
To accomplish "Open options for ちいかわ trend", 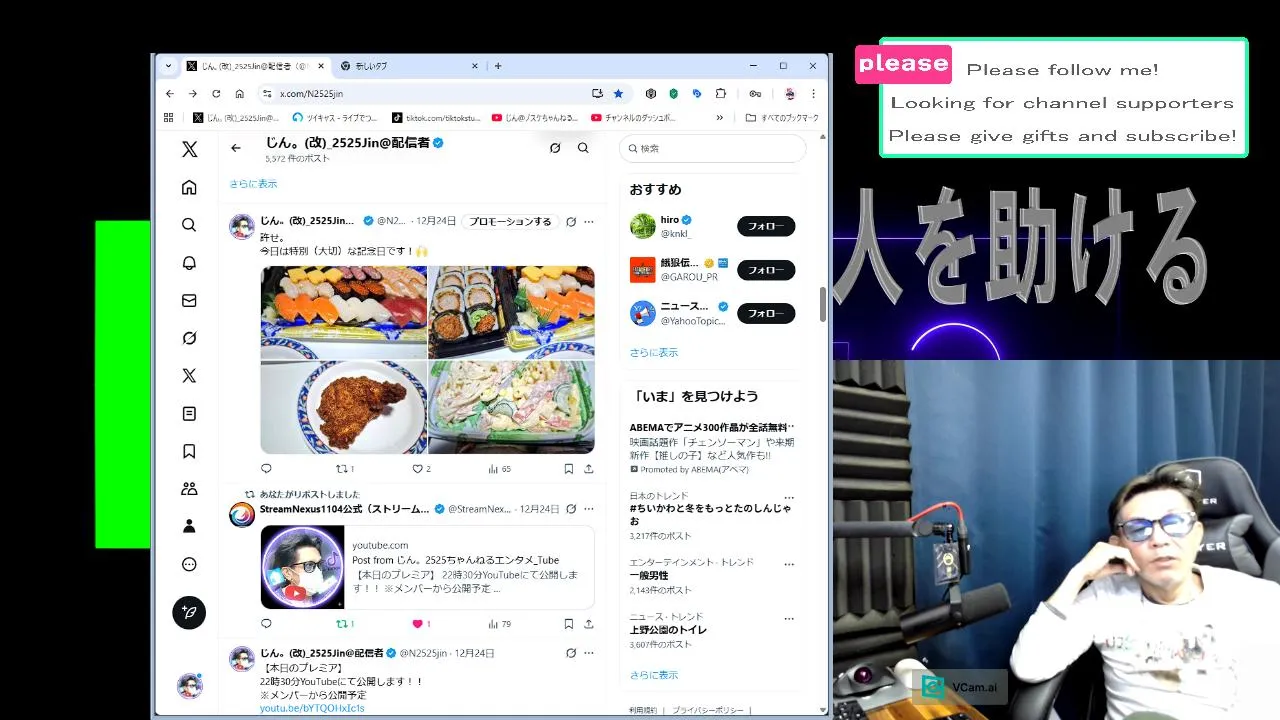I will (x=789, y=497).
